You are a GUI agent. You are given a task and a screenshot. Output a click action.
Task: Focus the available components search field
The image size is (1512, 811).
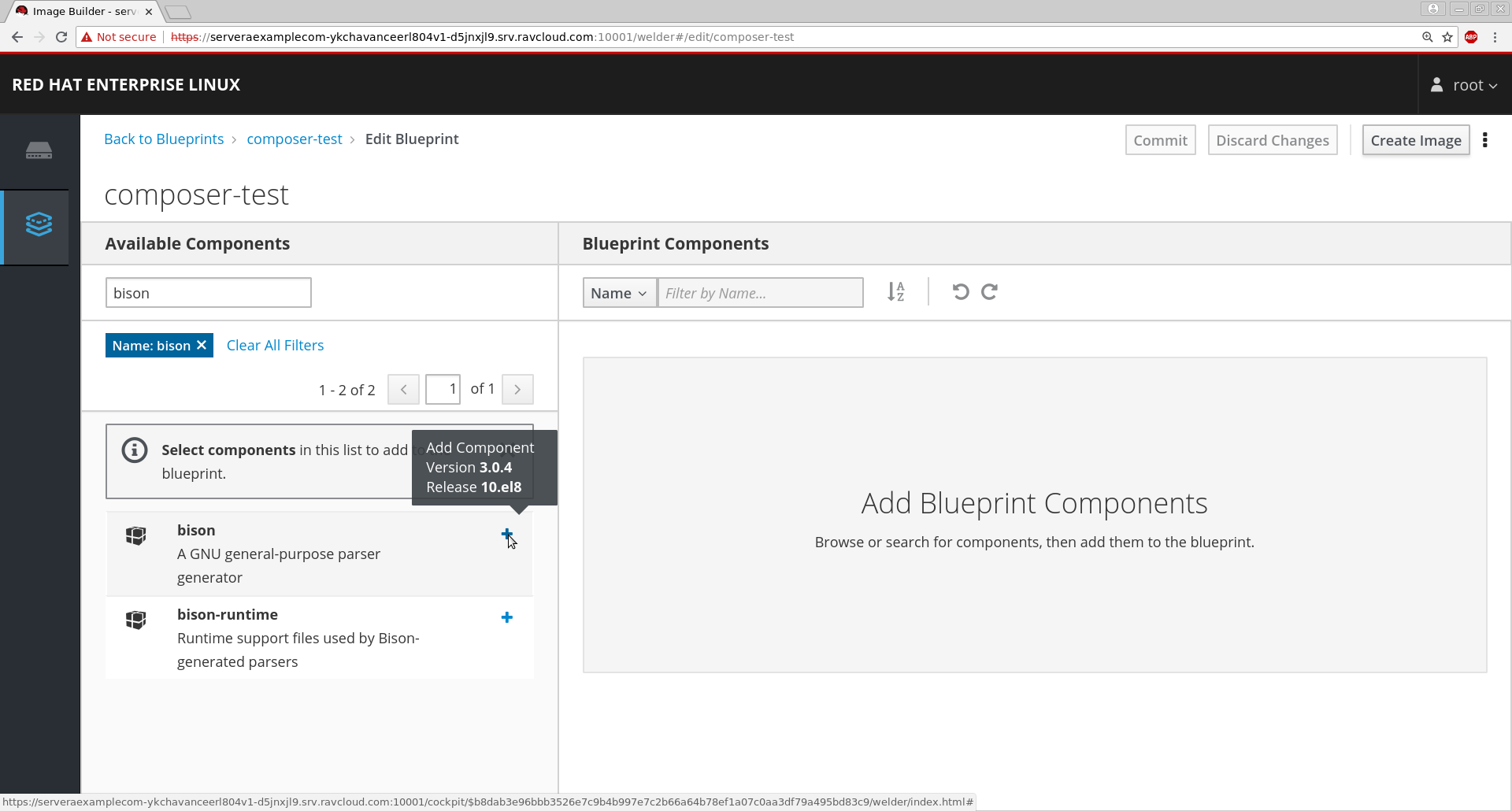click(x=209, y=293)
